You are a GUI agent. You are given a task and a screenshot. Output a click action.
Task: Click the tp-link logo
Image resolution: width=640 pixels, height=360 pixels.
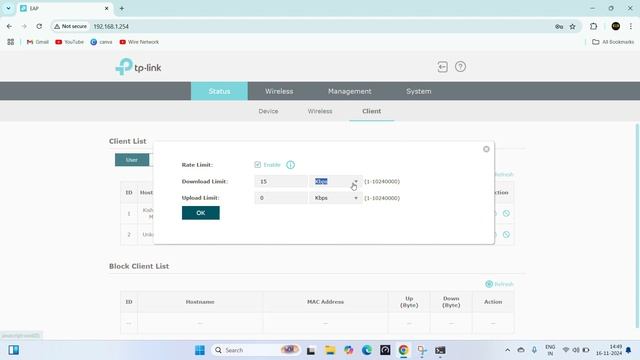(x=138, y=67)
